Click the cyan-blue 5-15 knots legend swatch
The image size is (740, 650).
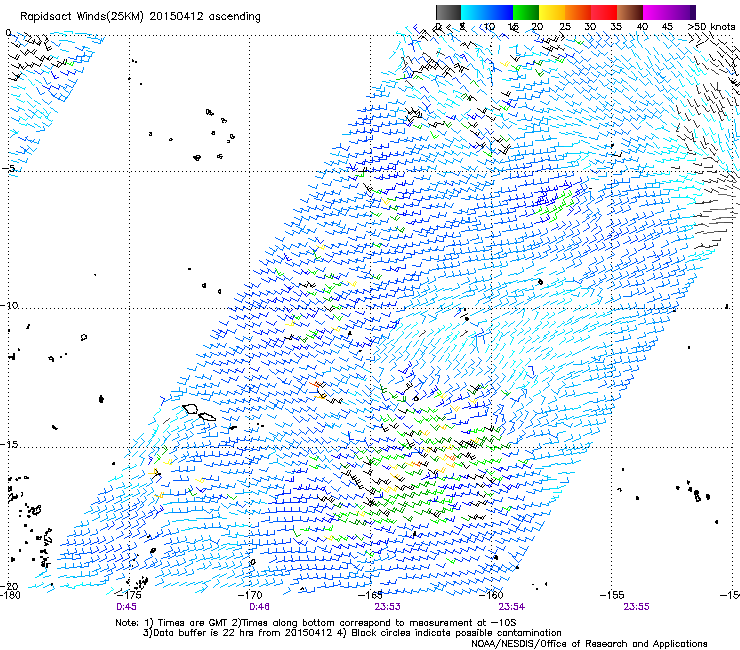[487, 12]
